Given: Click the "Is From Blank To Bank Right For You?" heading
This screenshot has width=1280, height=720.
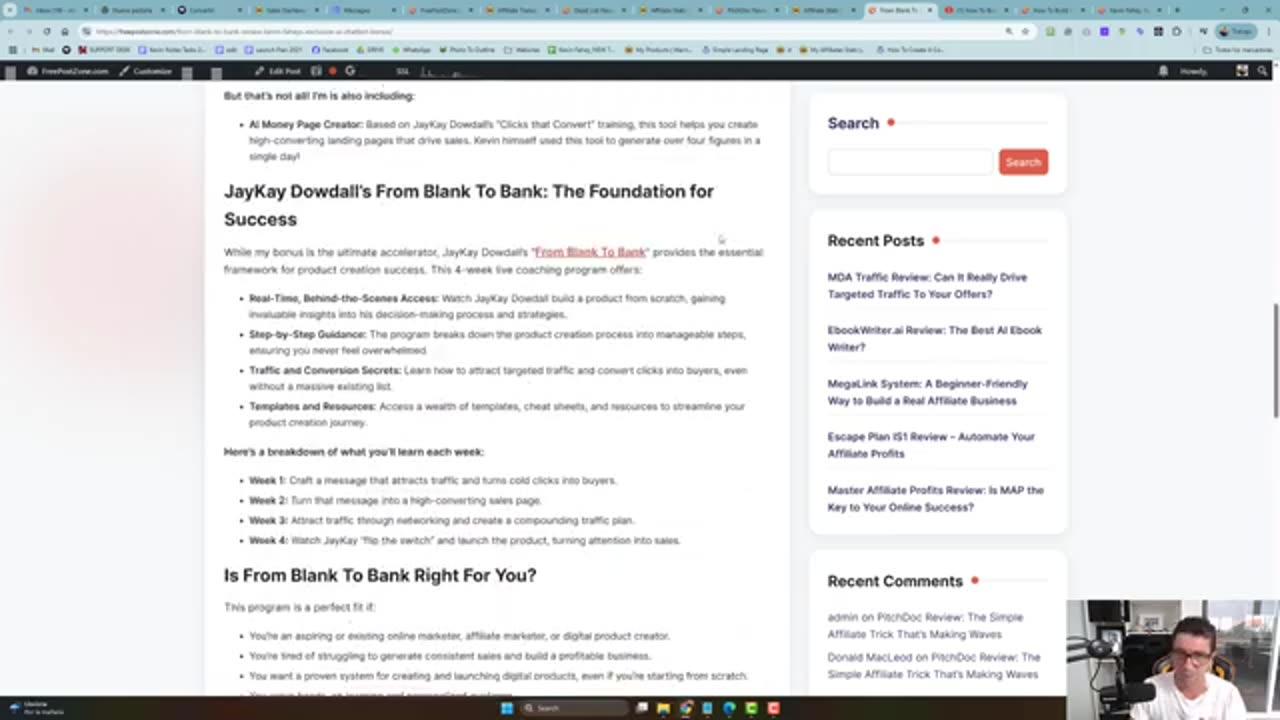Looking at the screenshot, I should click(x=380, y=575).
